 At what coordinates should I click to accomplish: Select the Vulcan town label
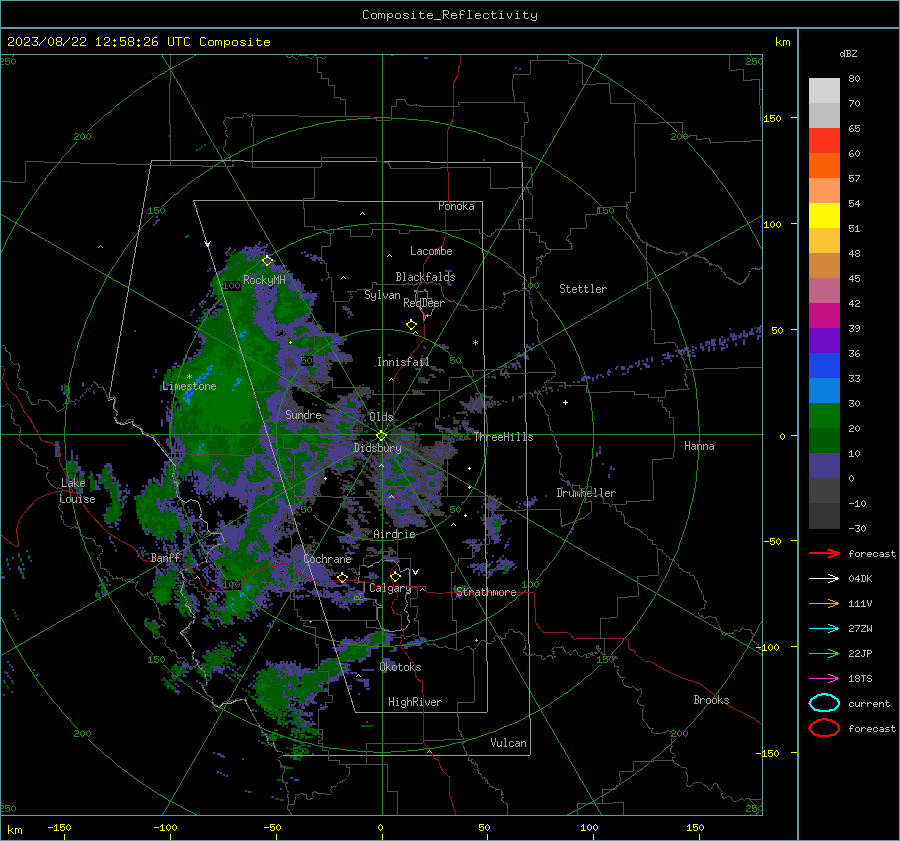click(508, 743)
